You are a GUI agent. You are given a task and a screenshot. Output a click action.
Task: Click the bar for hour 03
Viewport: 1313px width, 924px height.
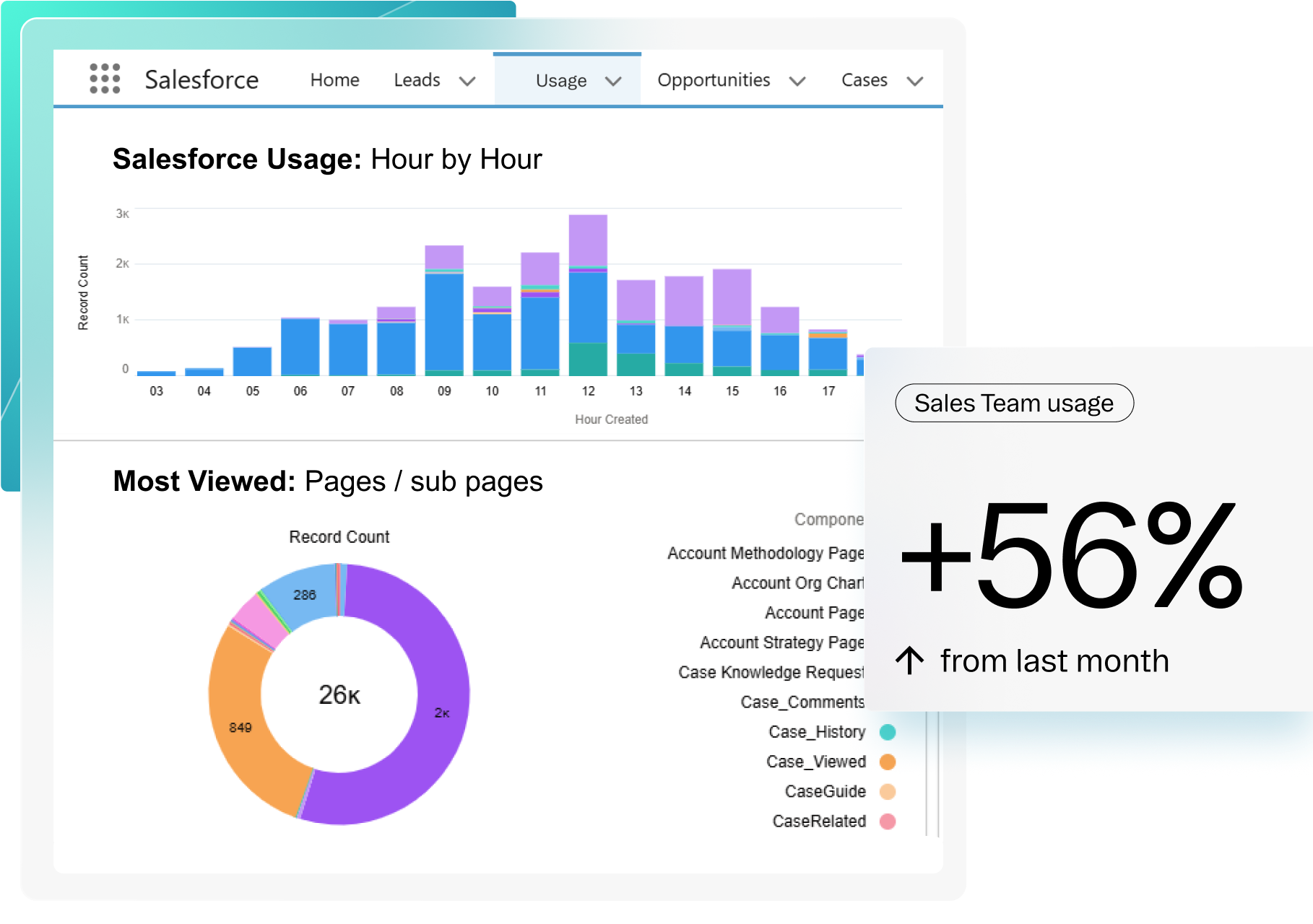tap(156, 373)
